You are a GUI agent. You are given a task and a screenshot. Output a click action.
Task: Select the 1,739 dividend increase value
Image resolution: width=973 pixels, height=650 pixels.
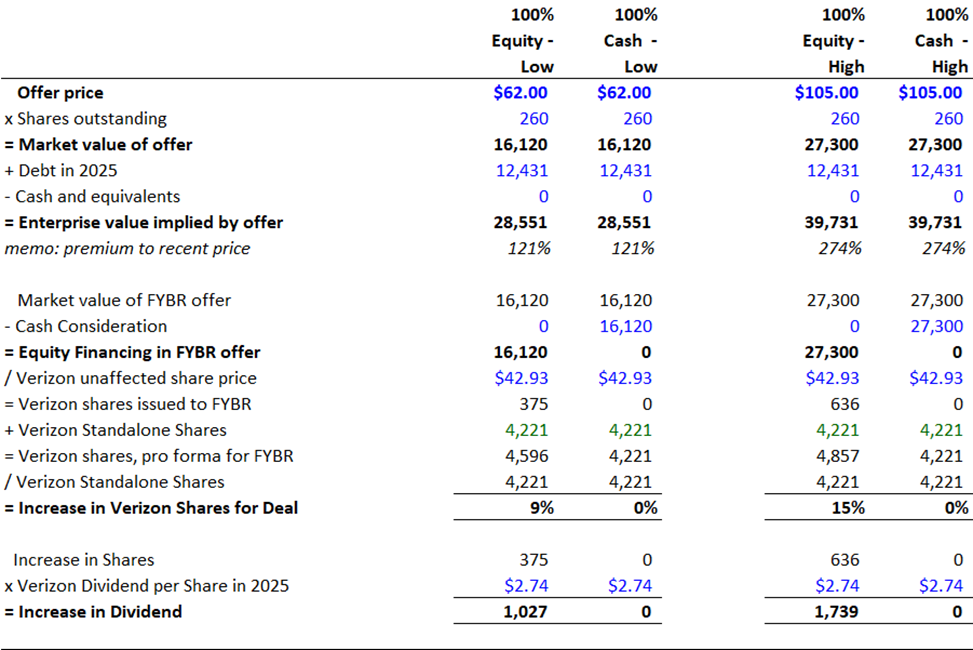tap(838, 612)
